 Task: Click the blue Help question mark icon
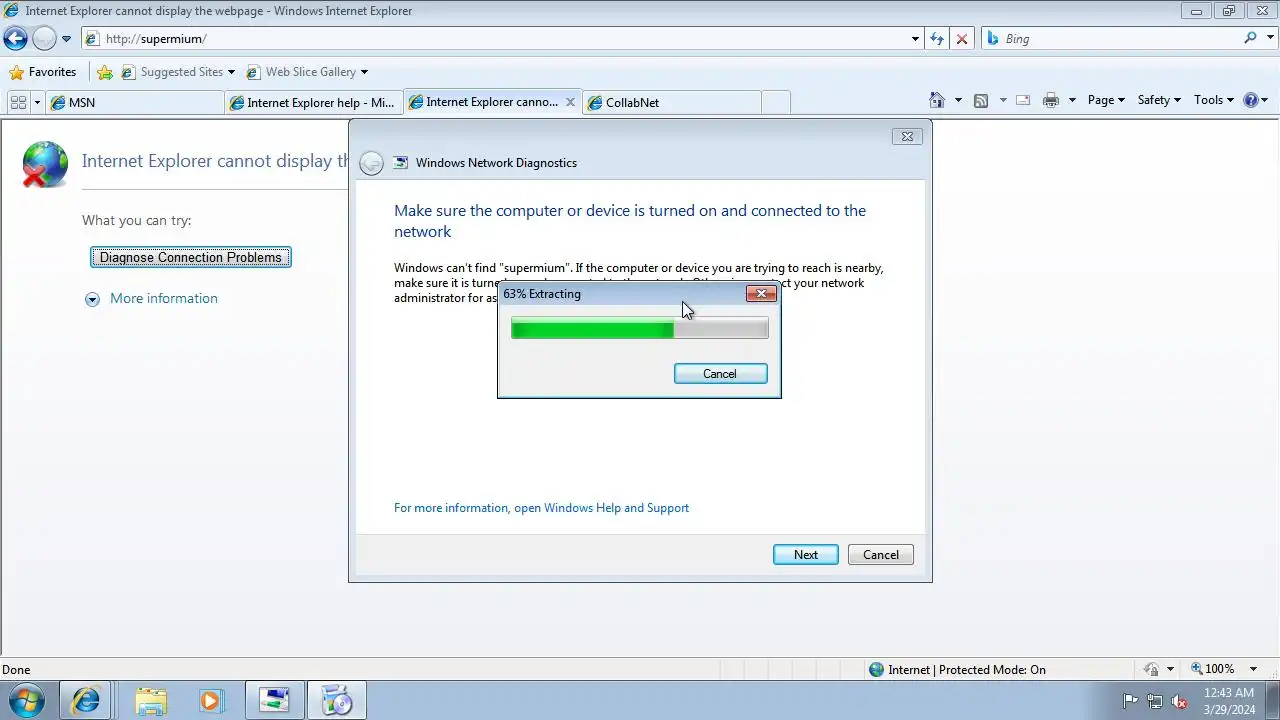pos(1250,100)
